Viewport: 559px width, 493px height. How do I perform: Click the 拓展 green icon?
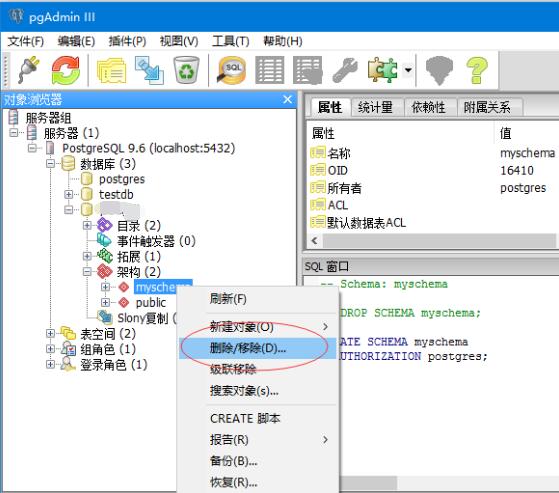105,256
